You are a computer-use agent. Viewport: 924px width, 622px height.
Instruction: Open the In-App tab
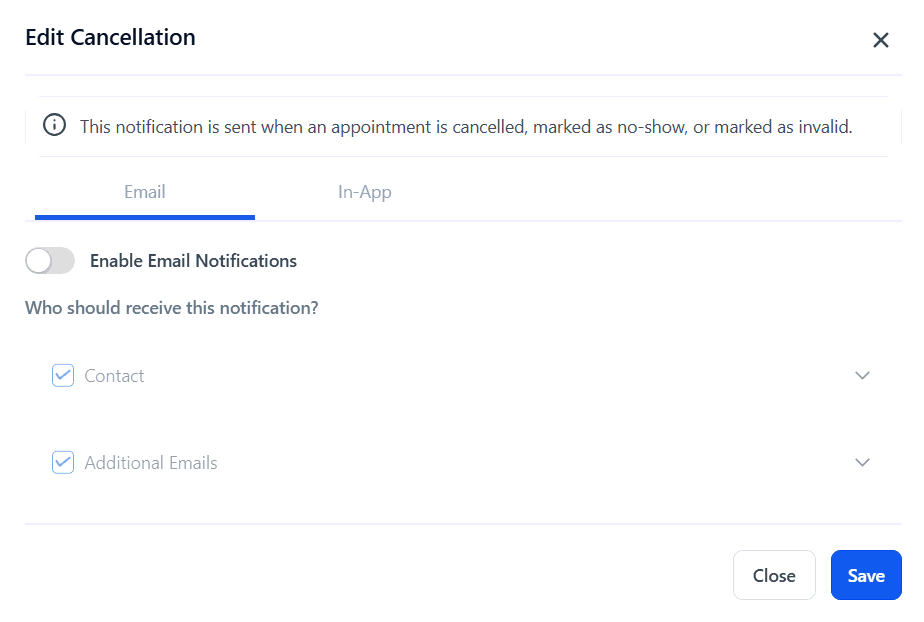[364, 191]
